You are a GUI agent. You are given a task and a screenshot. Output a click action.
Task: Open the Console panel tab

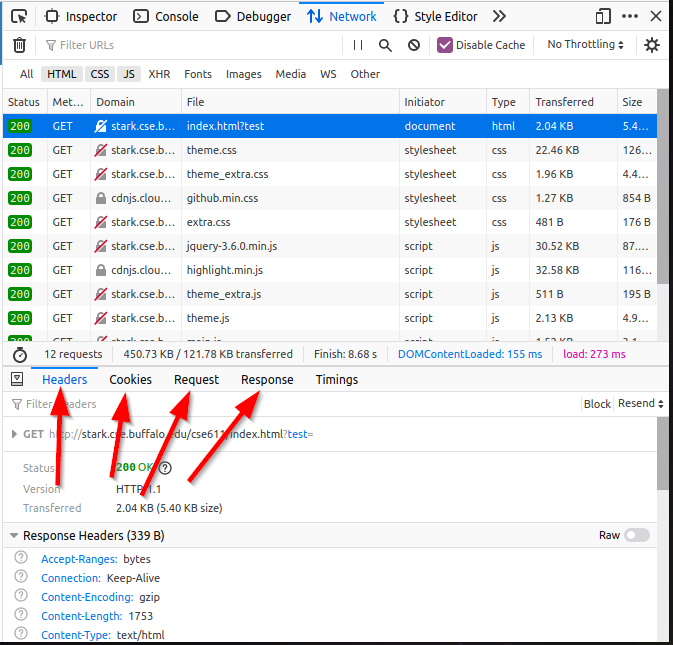[x=166, y=16]
